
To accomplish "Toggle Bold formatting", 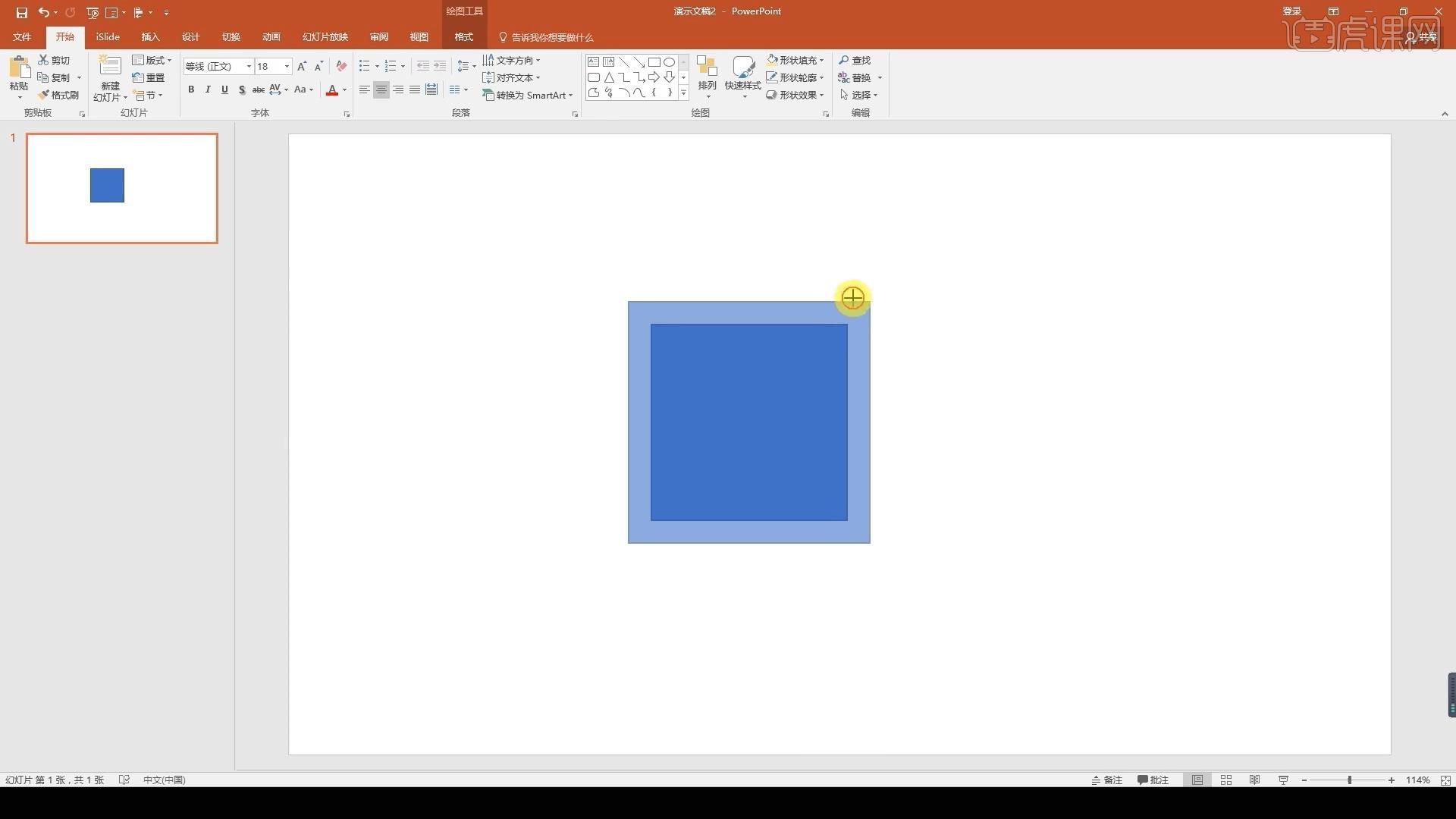I will [191, 89].
